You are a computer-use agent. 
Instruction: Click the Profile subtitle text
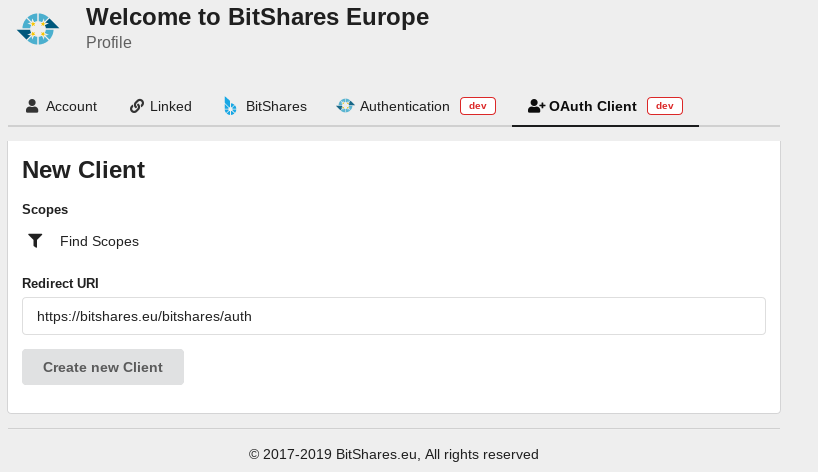pyautogui.click(x=109, y=42)
